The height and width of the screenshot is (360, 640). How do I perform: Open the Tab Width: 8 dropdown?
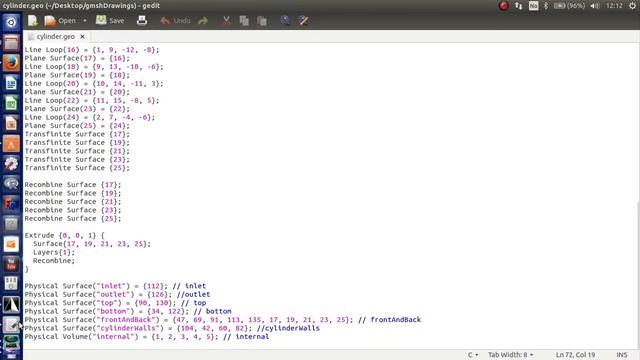(510, 355)
